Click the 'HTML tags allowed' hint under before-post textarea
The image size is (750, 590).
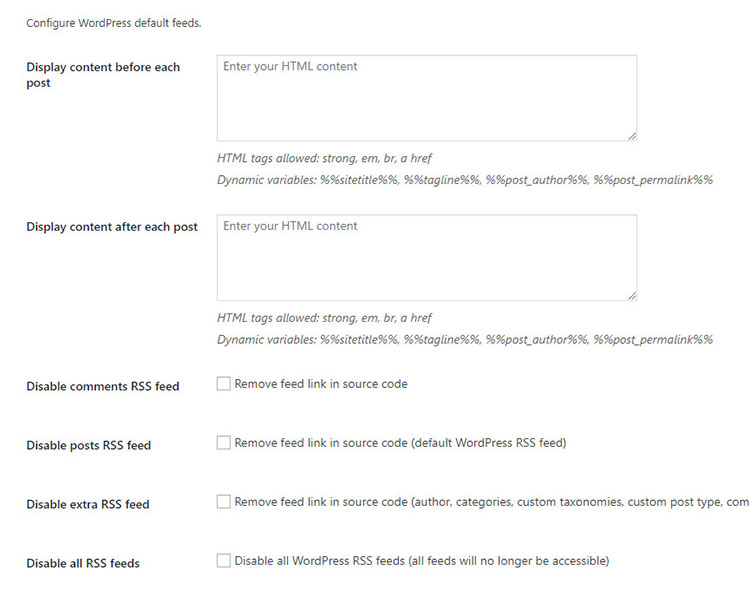pyautogui.click(x=324, y=158)
